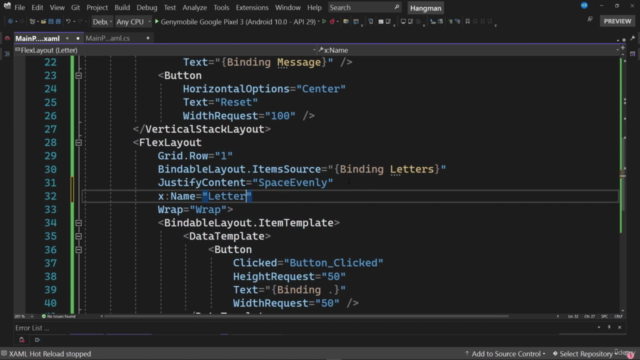The width and height of the screenshot is (640, 360).
Task: Click the Start Without Debugging green arrow
Action: (324, 21)
